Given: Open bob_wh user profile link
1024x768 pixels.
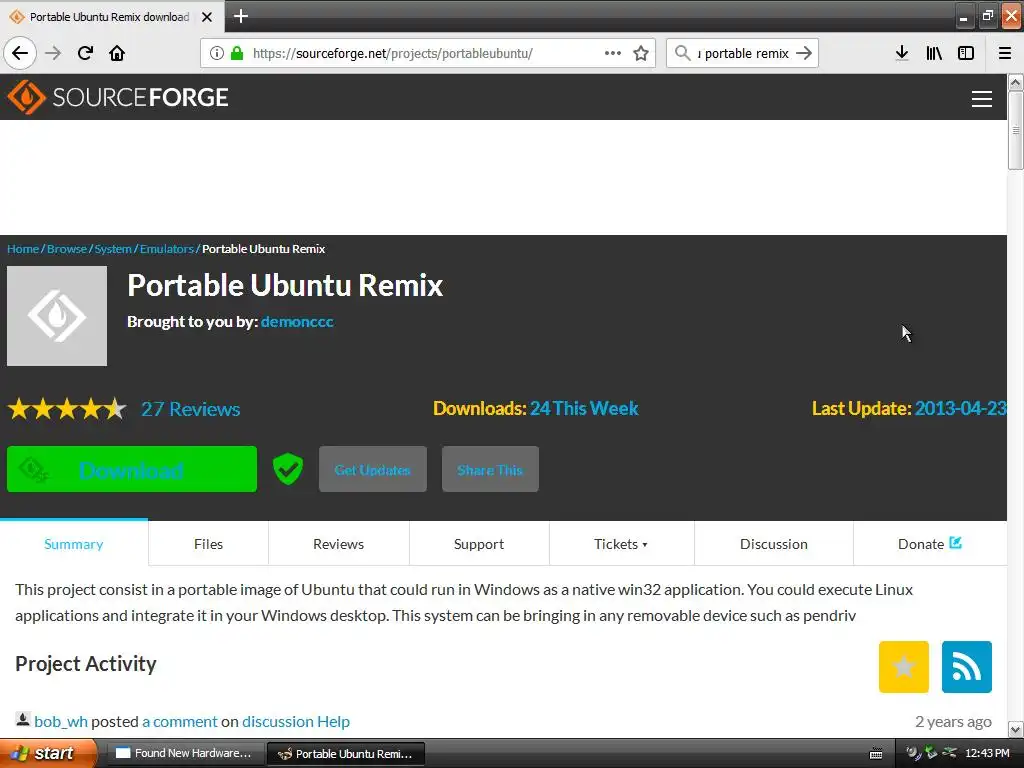Looking at the screenshot, I should point(61,722).
